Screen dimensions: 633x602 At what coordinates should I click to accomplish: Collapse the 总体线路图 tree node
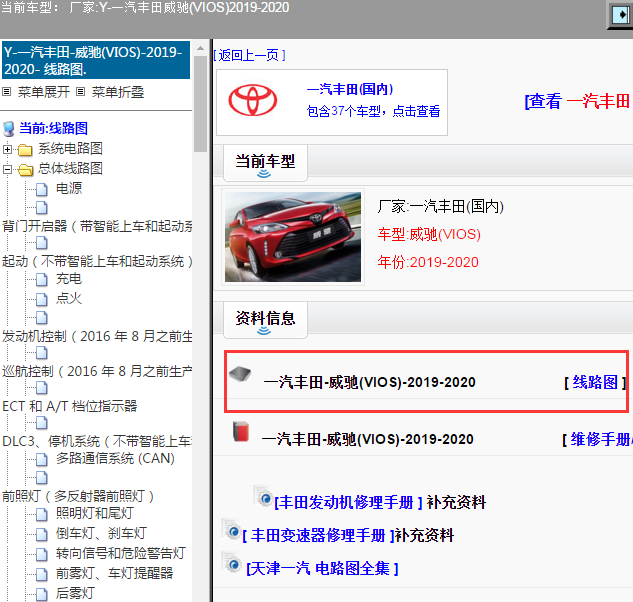(7, 170)
